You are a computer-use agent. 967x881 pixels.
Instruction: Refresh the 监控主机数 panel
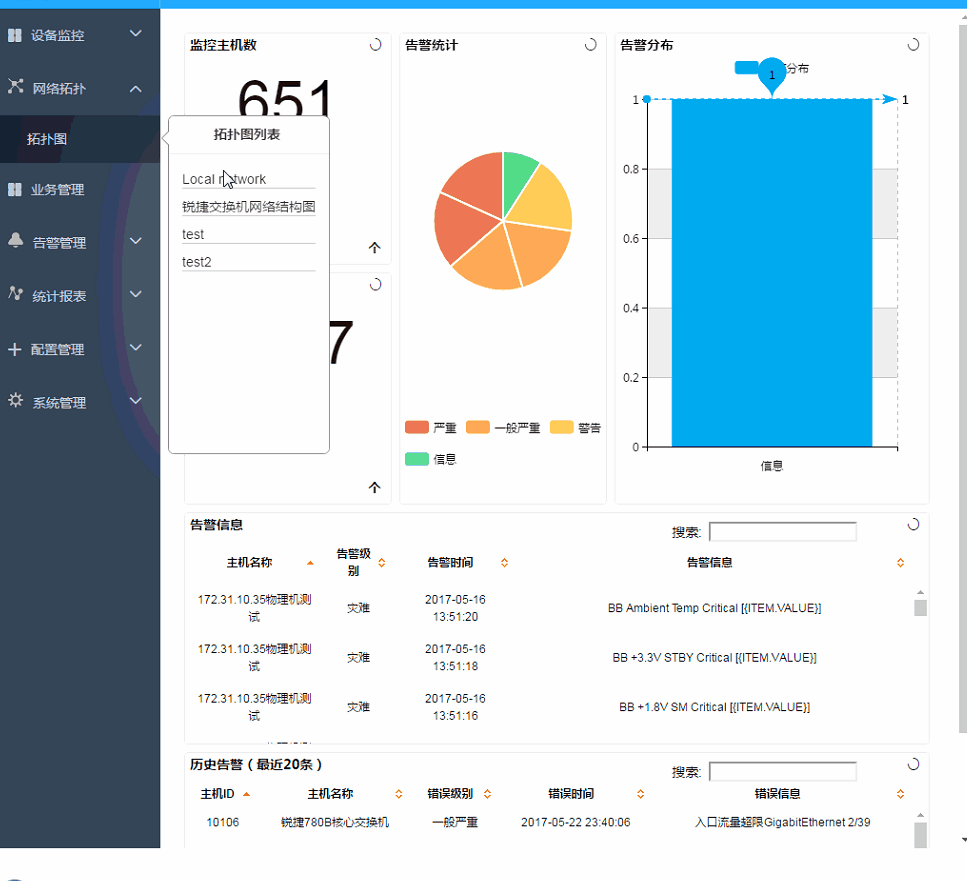coord(376,45)
